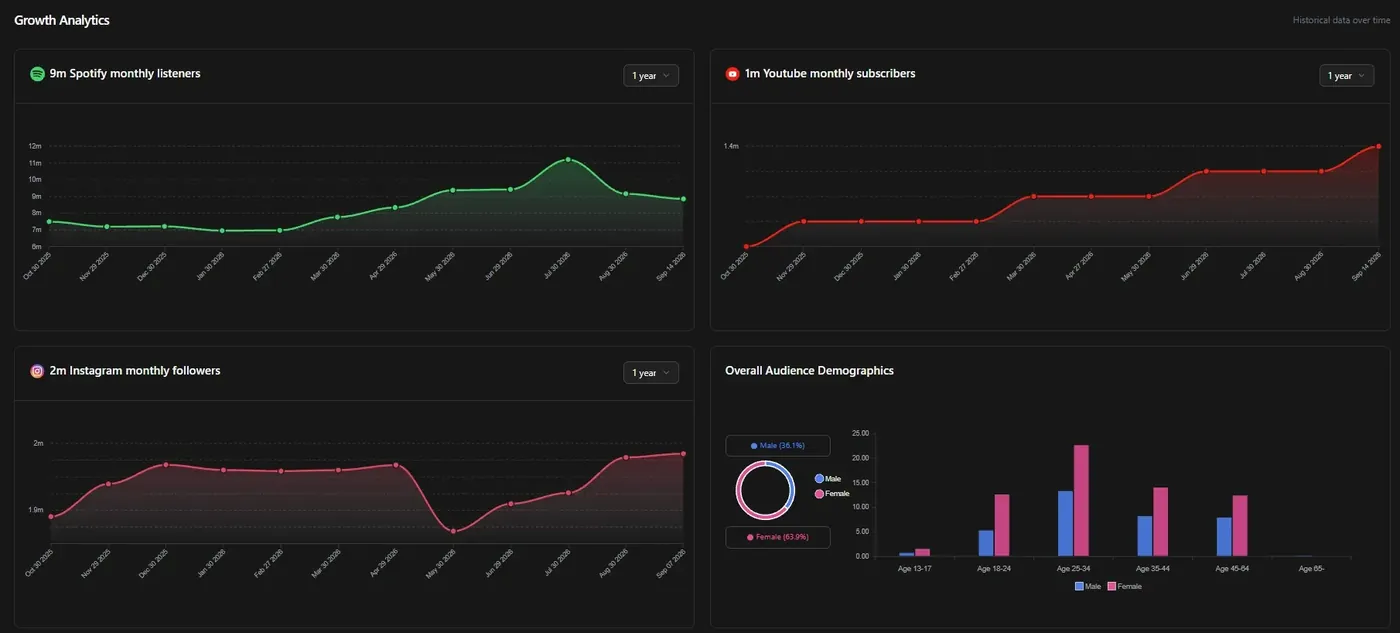Screen dimensions: 1400x633
Task: Click the Male (36.1%) pill label
Action: (x=778, y=445)
